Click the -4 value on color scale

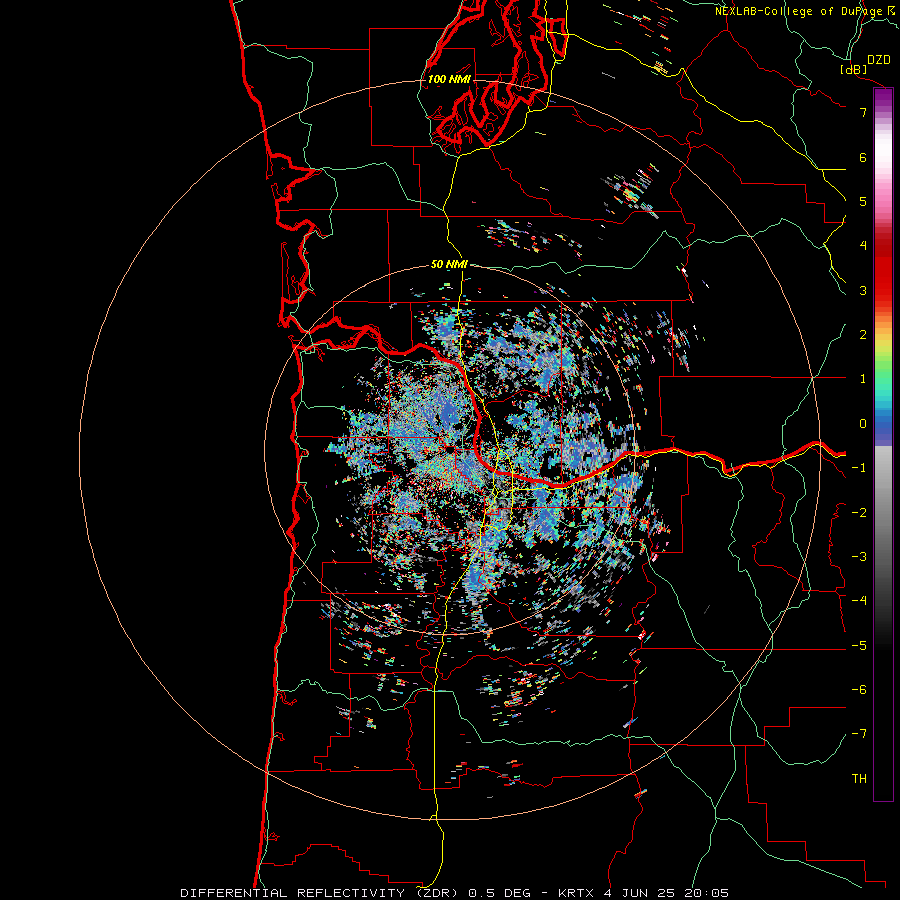click(x=859, y=601)
